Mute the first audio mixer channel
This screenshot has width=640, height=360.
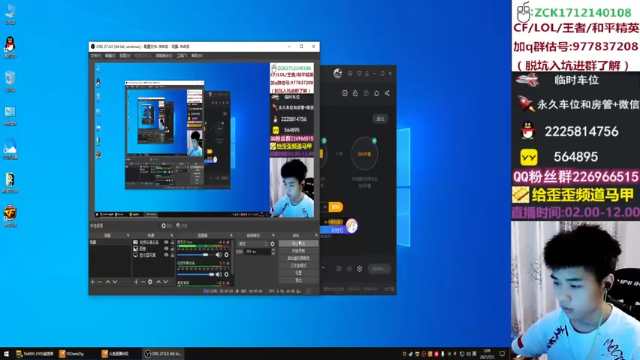[x=219, y=255]
